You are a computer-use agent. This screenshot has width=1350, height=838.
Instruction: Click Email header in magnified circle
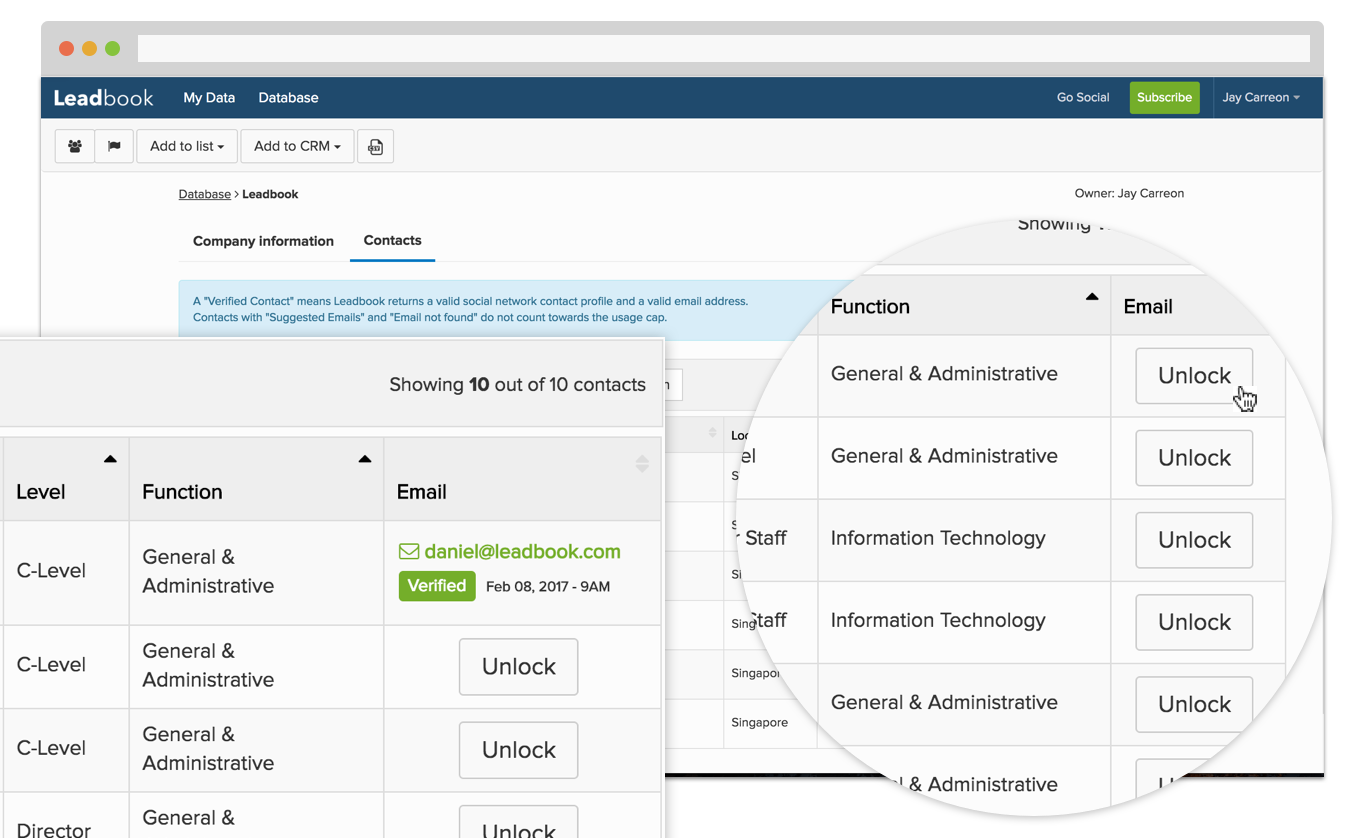pos(1148,307)
